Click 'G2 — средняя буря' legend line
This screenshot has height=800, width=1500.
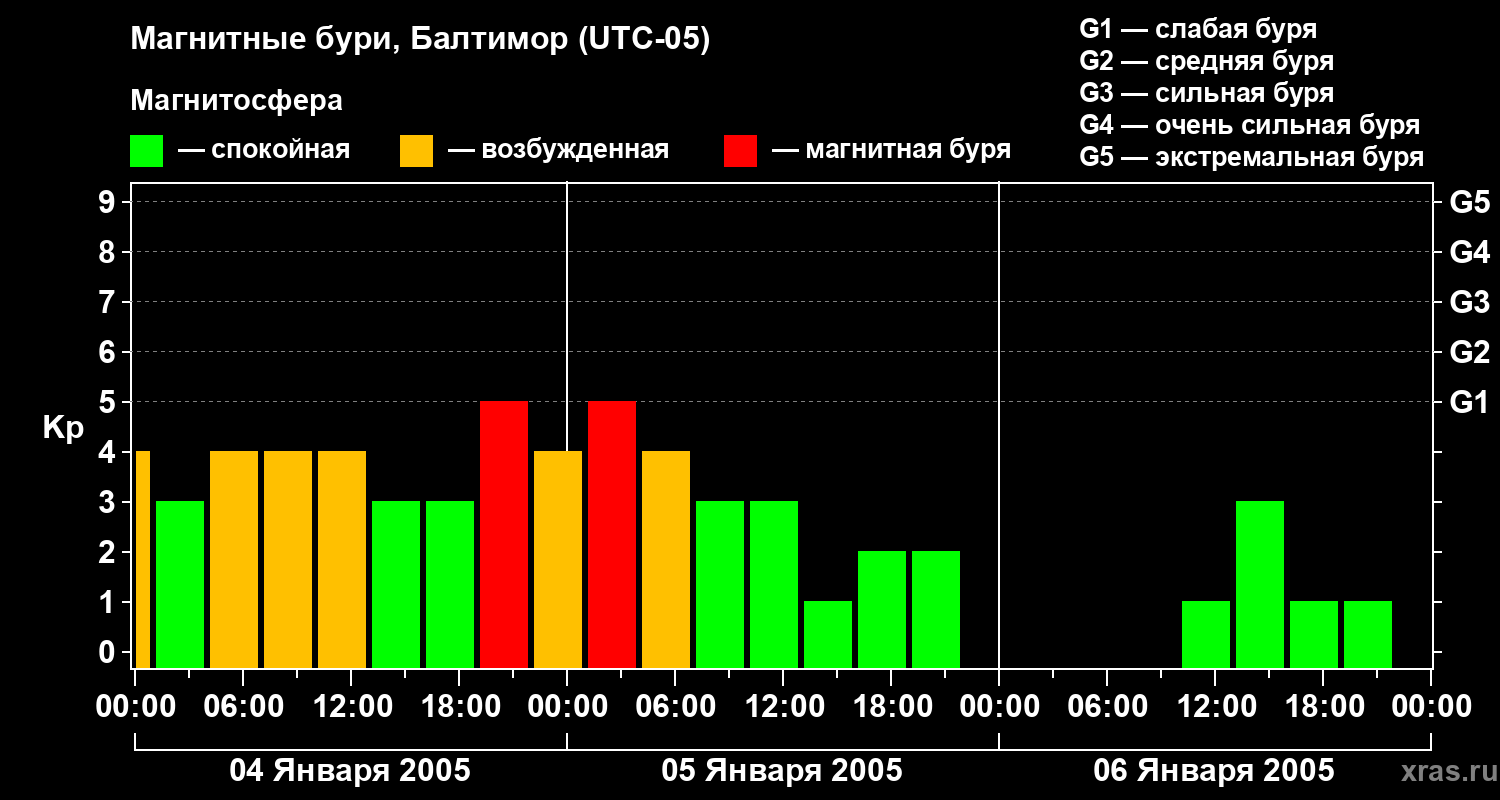tap(1206, 61)
